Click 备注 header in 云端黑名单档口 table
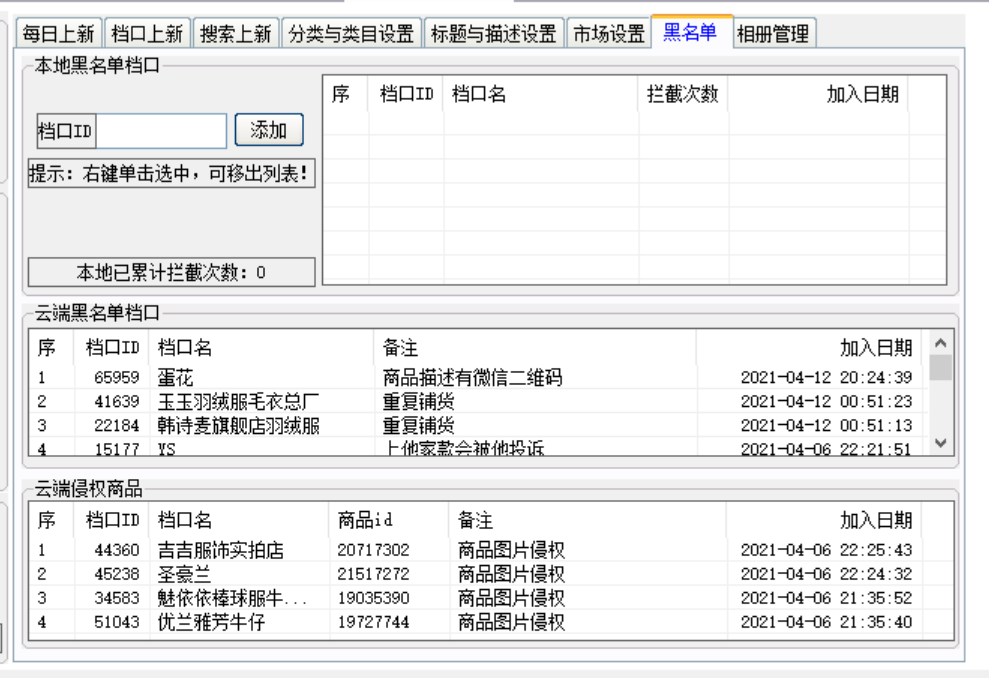This screenshot has height=678, width=989. (x=535, y=348)
